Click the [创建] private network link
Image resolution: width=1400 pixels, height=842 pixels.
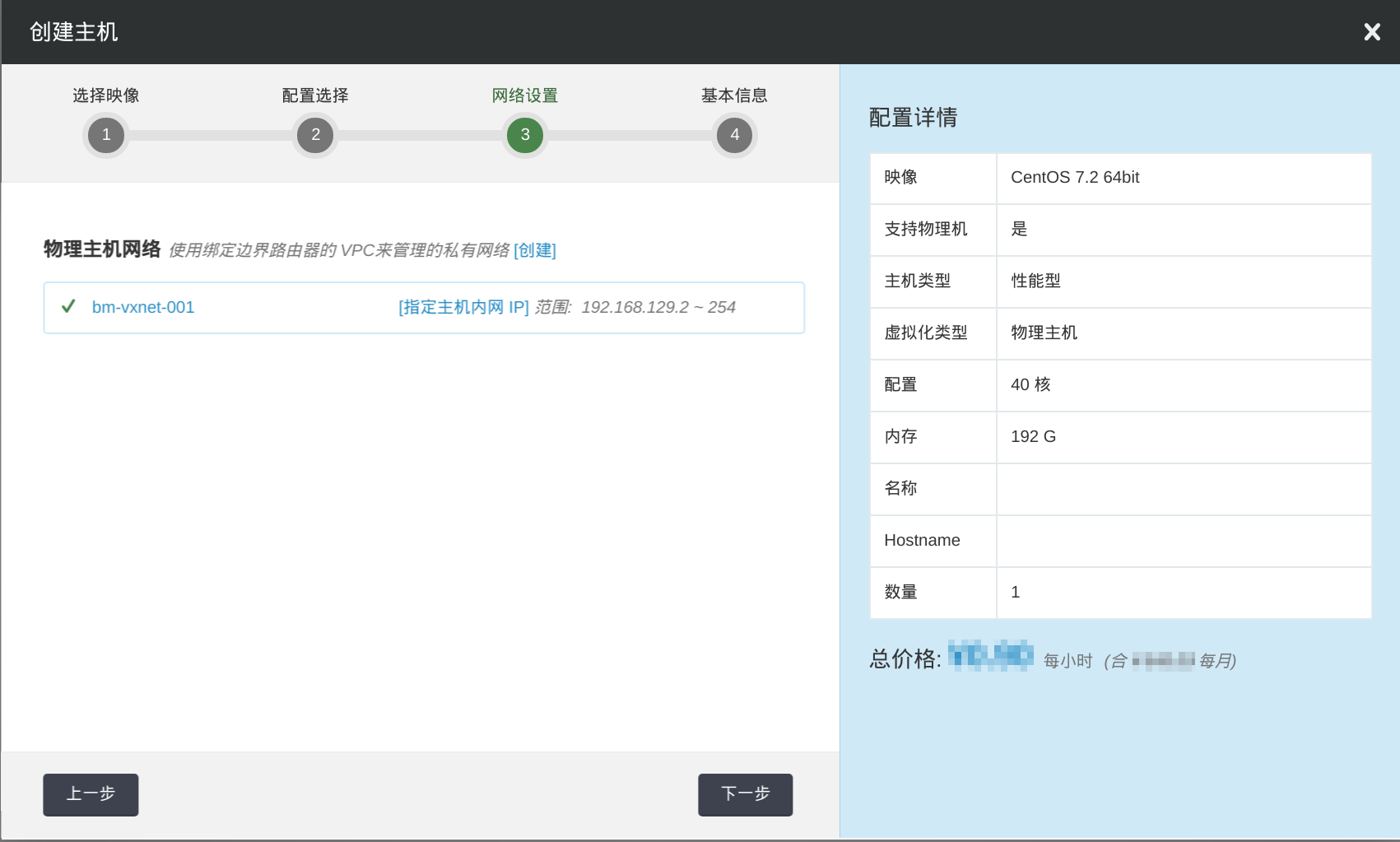534,250
